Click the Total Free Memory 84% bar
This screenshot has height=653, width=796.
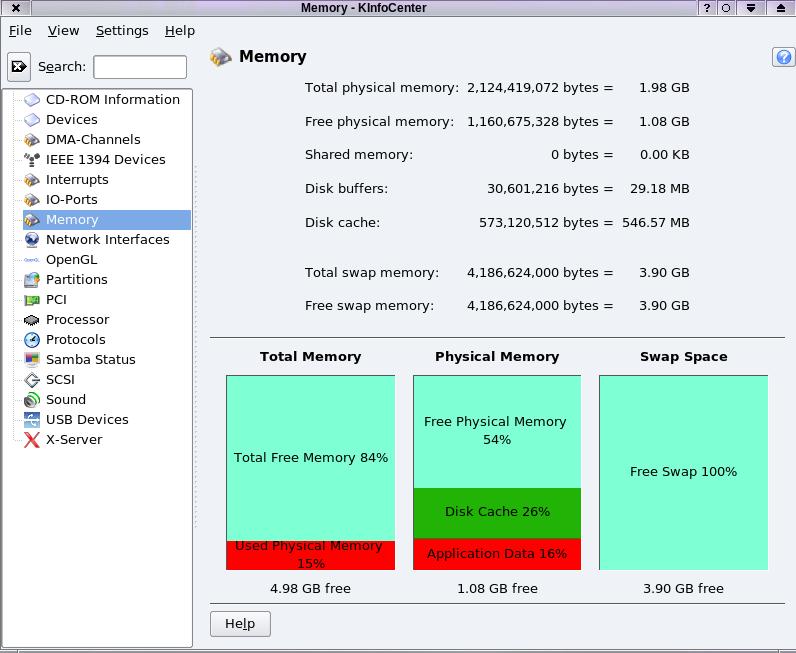click(311, 458)
